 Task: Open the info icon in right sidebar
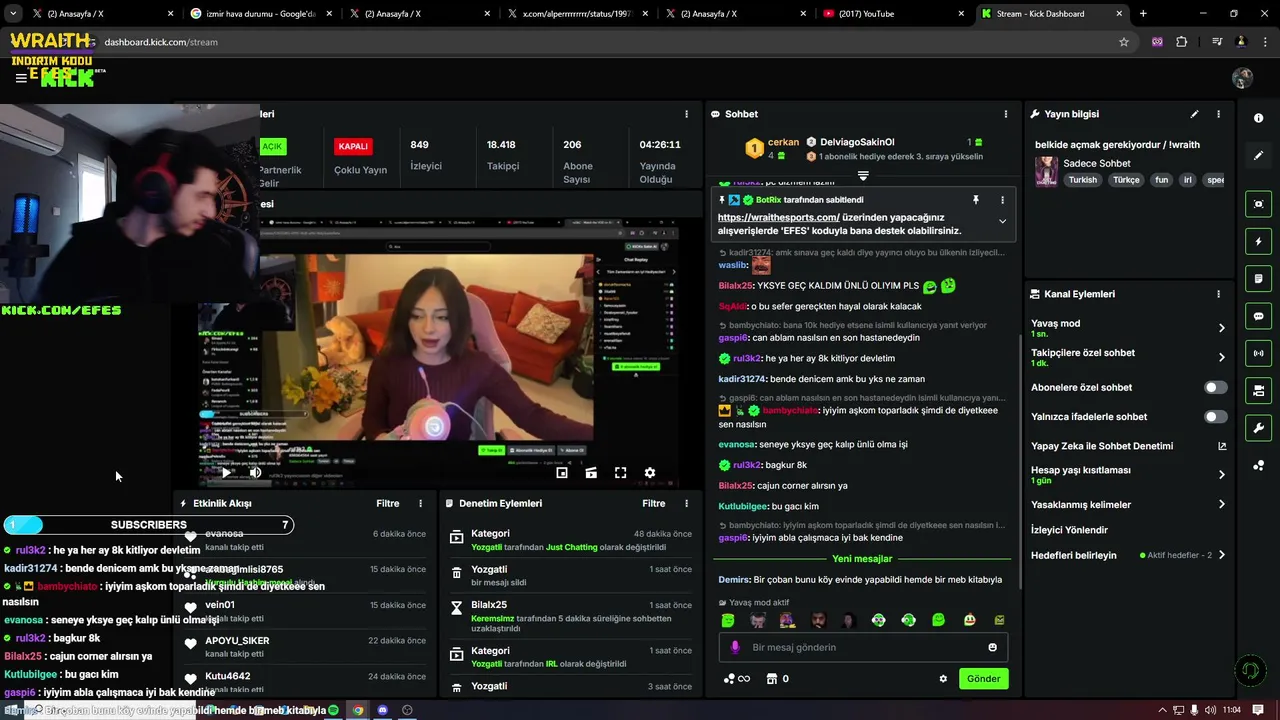[1258, 118]
